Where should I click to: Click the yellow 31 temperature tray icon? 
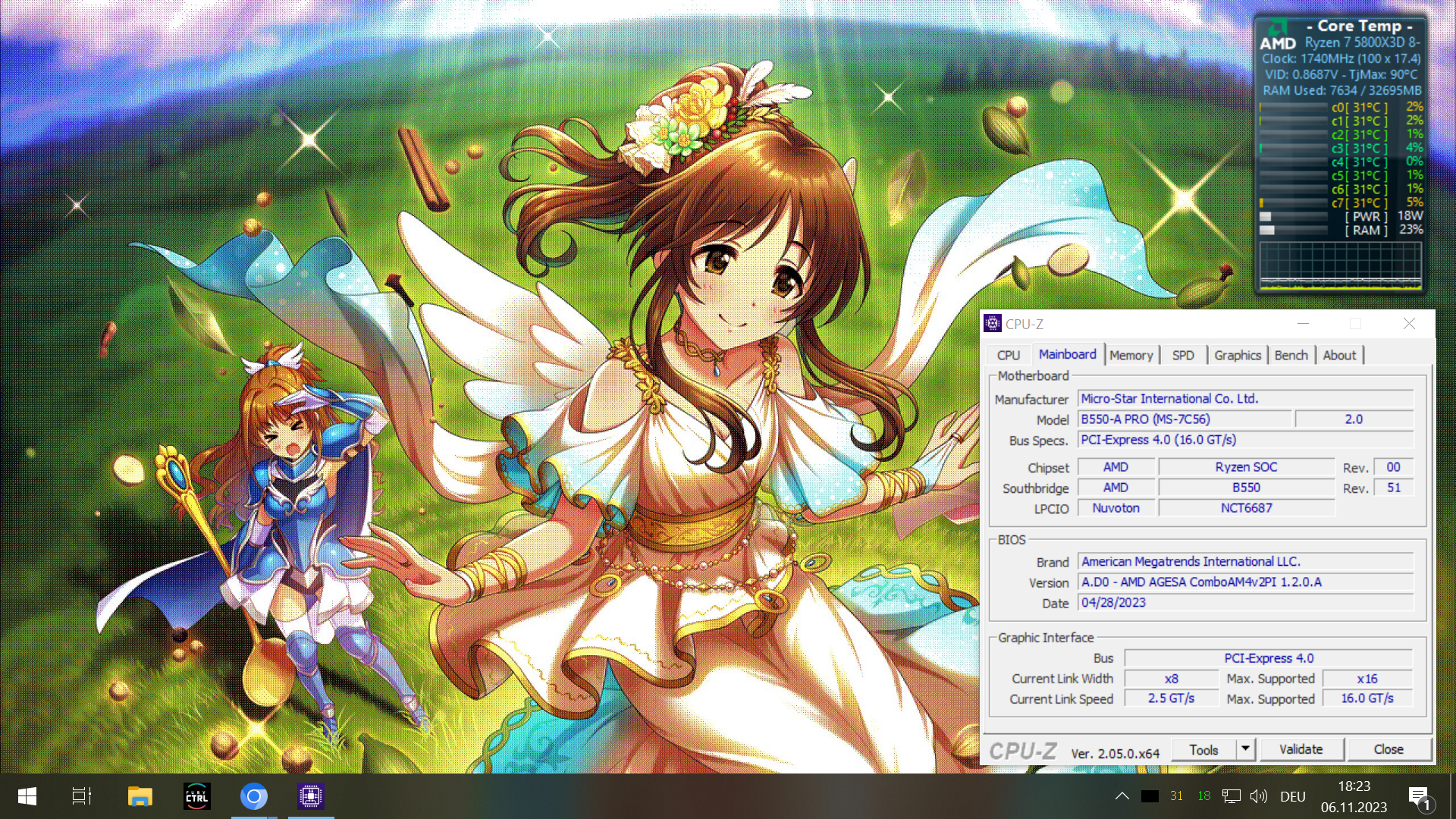pyautogui.click(x=1176, y=796)
